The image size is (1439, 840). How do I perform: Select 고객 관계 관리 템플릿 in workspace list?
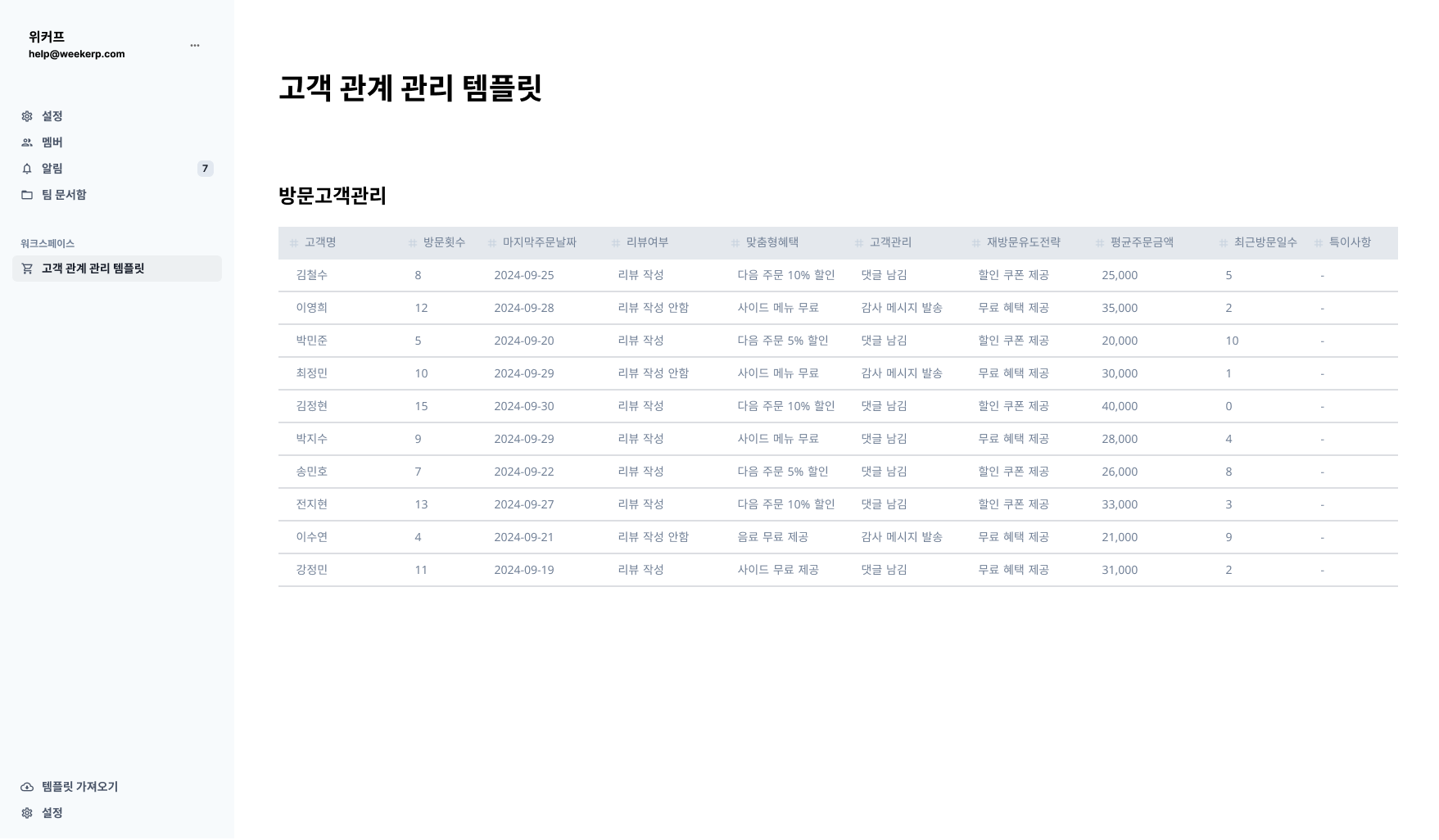(x=117, y=269)
